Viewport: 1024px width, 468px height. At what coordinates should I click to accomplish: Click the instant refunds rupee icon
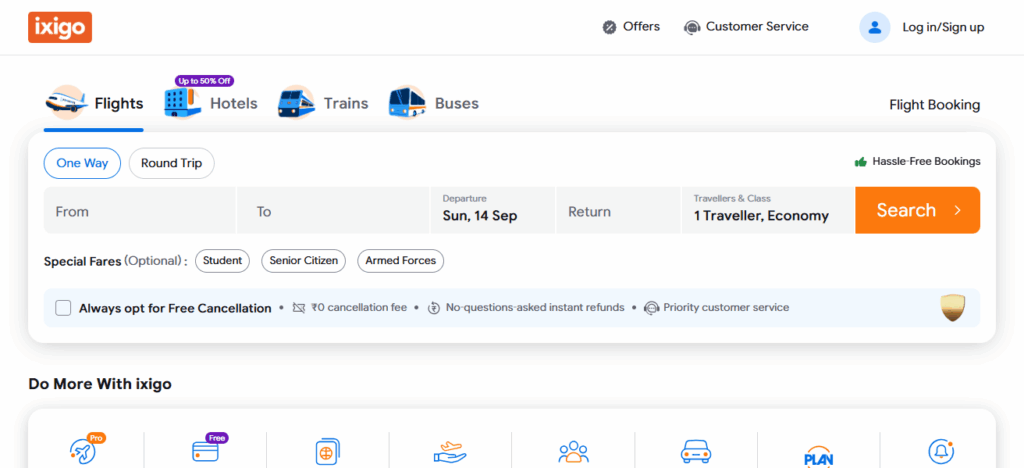click(x=434, y=307)
